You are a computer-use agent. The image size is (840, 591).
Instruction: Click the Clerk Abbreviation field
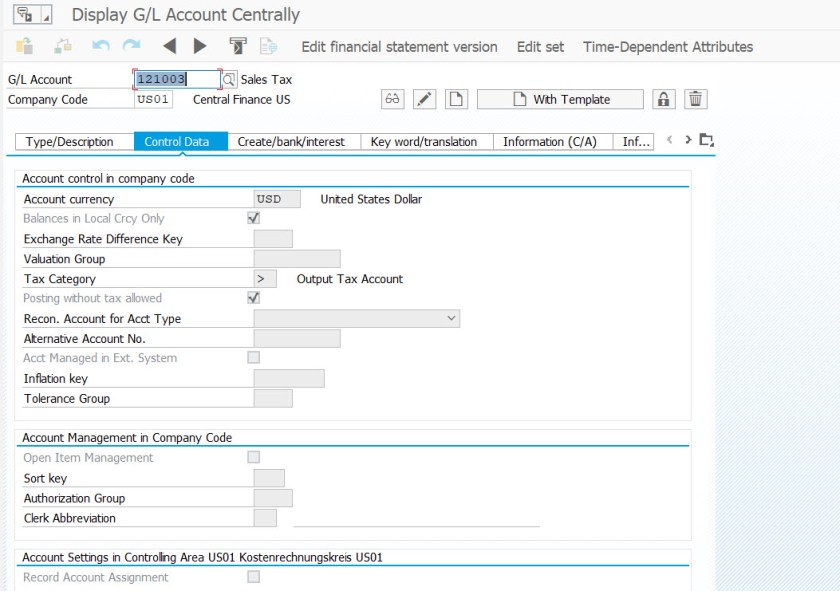pyautogui.click(x=265, y=518)
